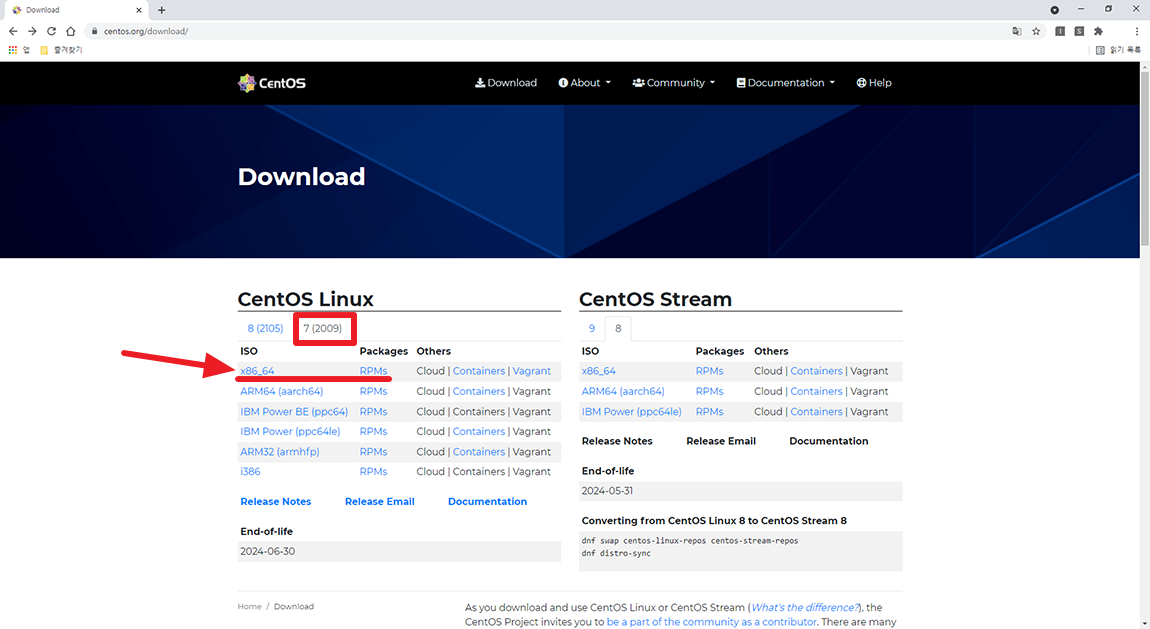Open a new browser tab
Screen dimensions: 1150x629
coord(161,10)
